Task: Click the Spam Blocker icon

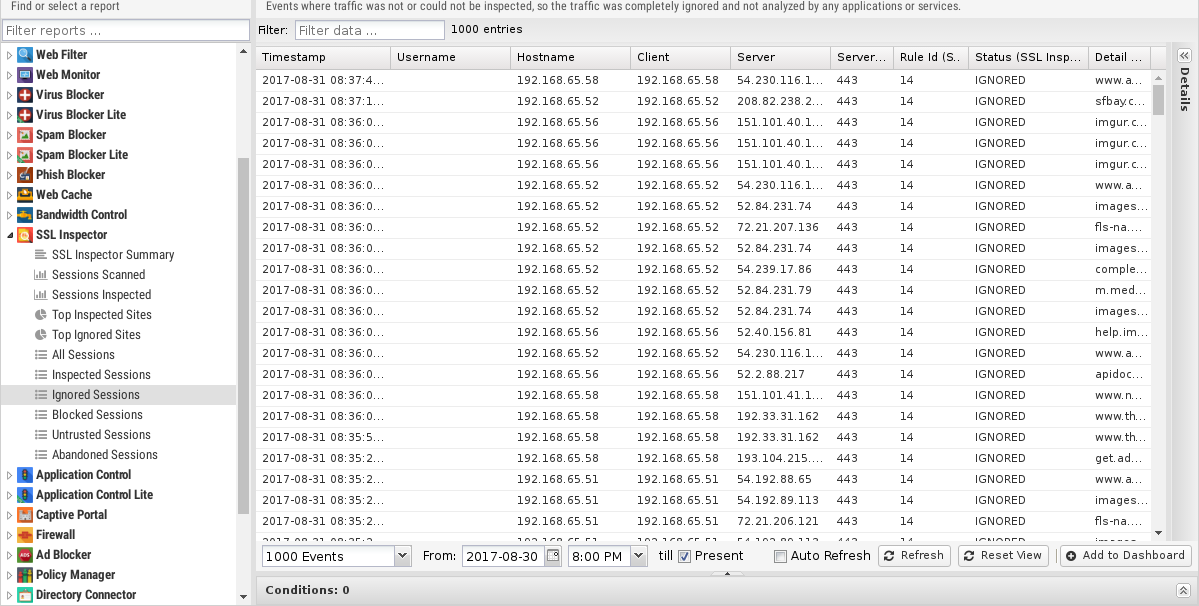Action: pos(25,134)
